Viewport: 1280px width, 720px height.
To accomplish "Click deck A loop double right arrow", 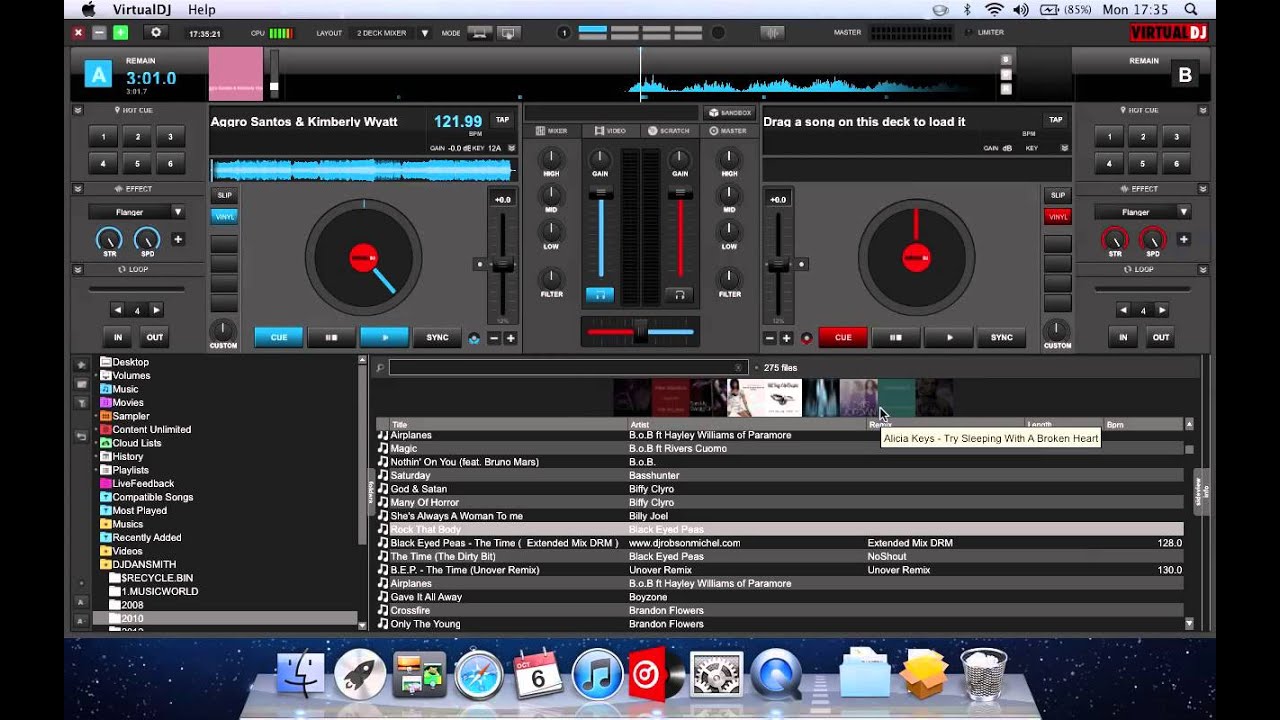I will (156, 310).
